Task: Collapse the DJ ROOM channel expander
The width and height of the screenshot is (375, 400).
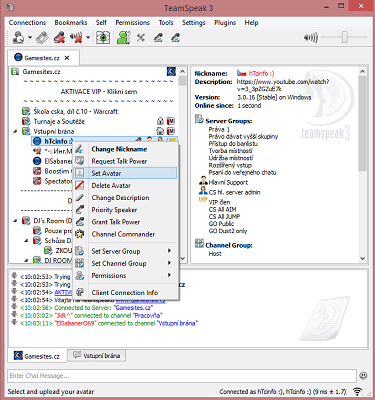Action: [x=26, y=260]
